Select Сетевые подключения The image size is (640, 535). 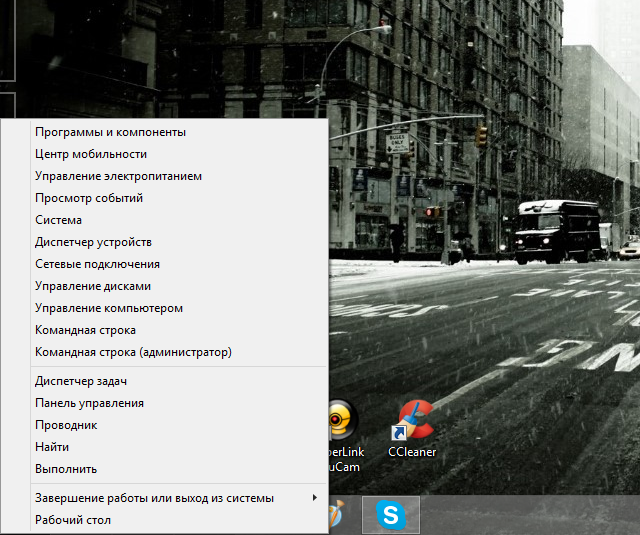point(97,264)
